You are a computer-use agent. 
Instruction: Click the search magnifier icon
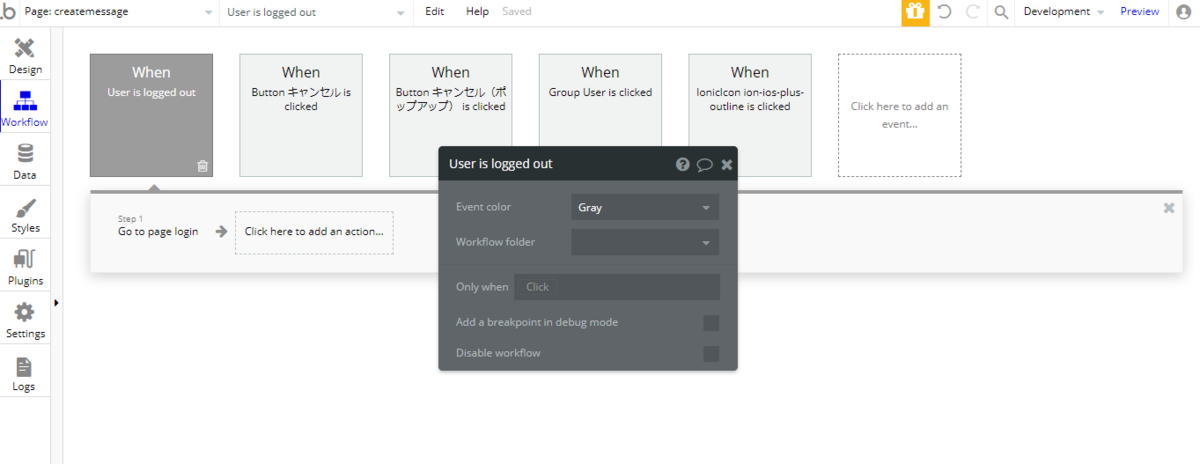tap(1001, 12)
